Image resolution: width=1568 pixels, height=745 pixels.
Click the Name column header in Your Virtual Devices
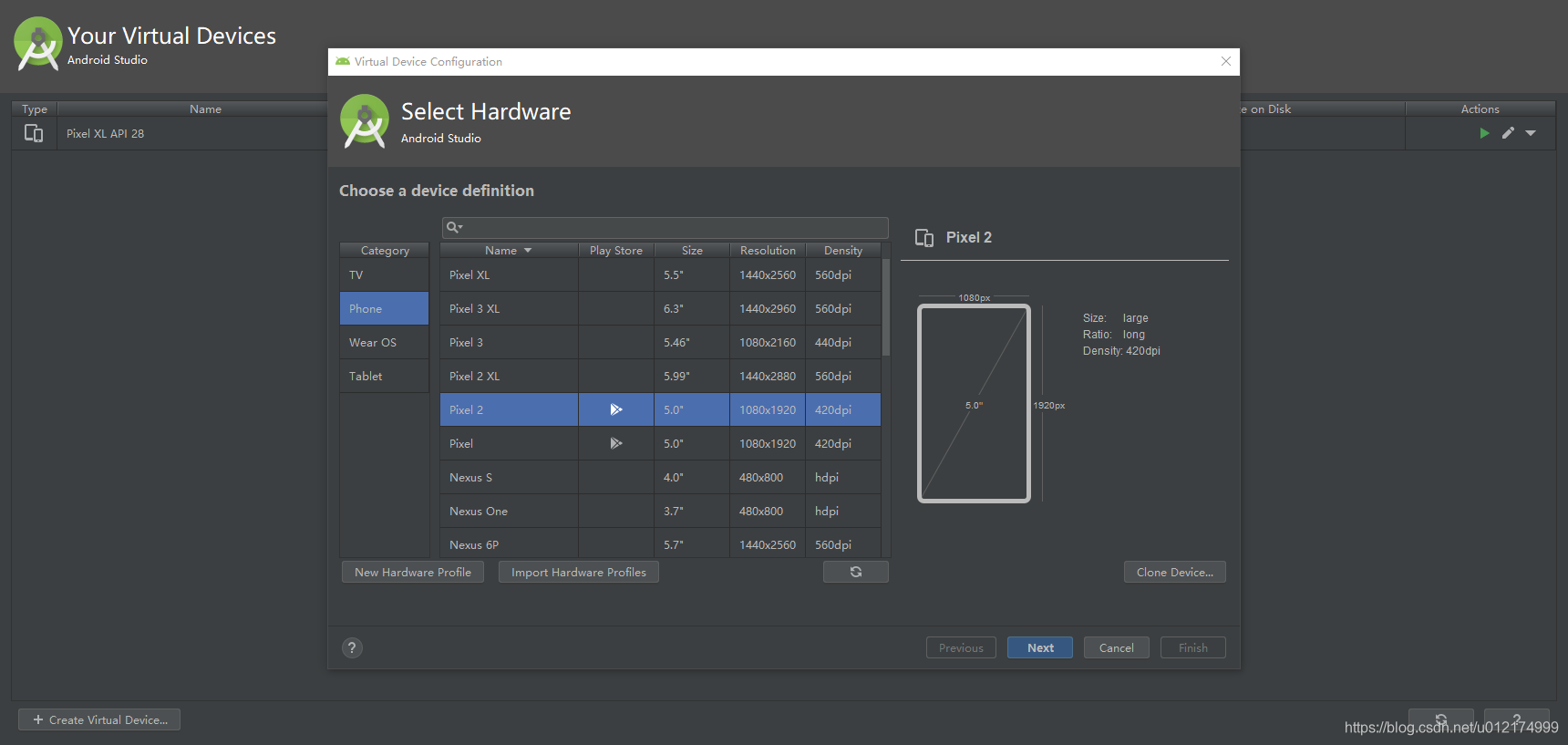click(205, 109)
